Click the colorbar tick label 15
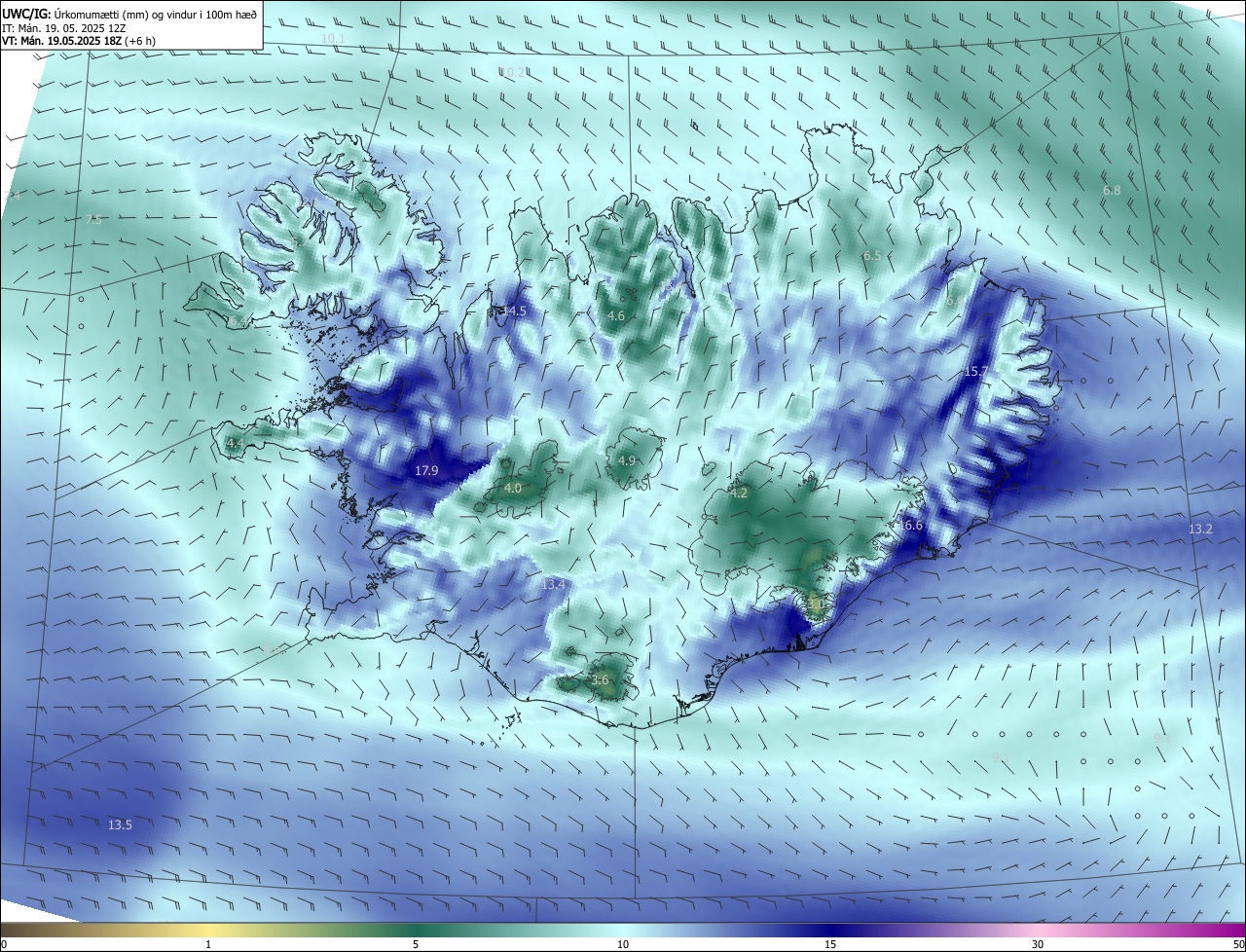This screenshot has width=1246, height=952. [x=830, y=944]
